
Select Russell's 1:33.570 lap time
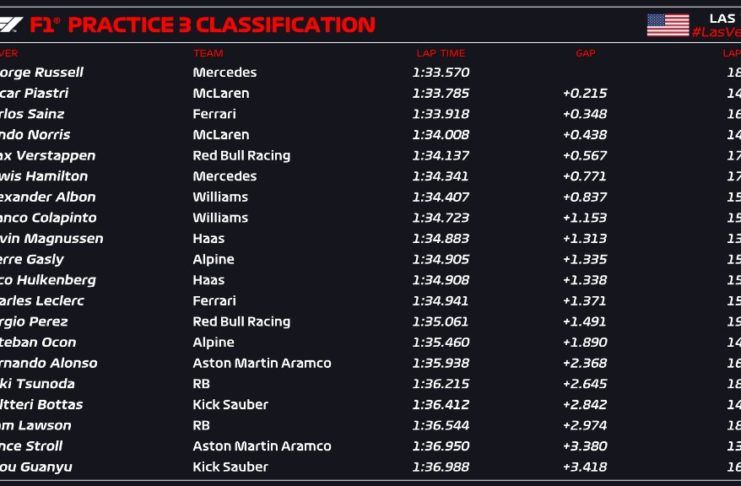[x=440, y=72]
